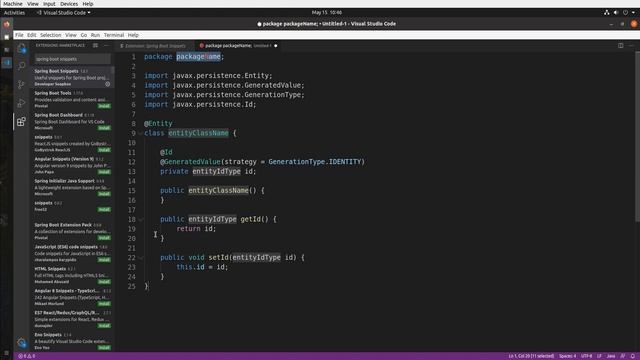Click the feedback icon in the status bar

623,356
